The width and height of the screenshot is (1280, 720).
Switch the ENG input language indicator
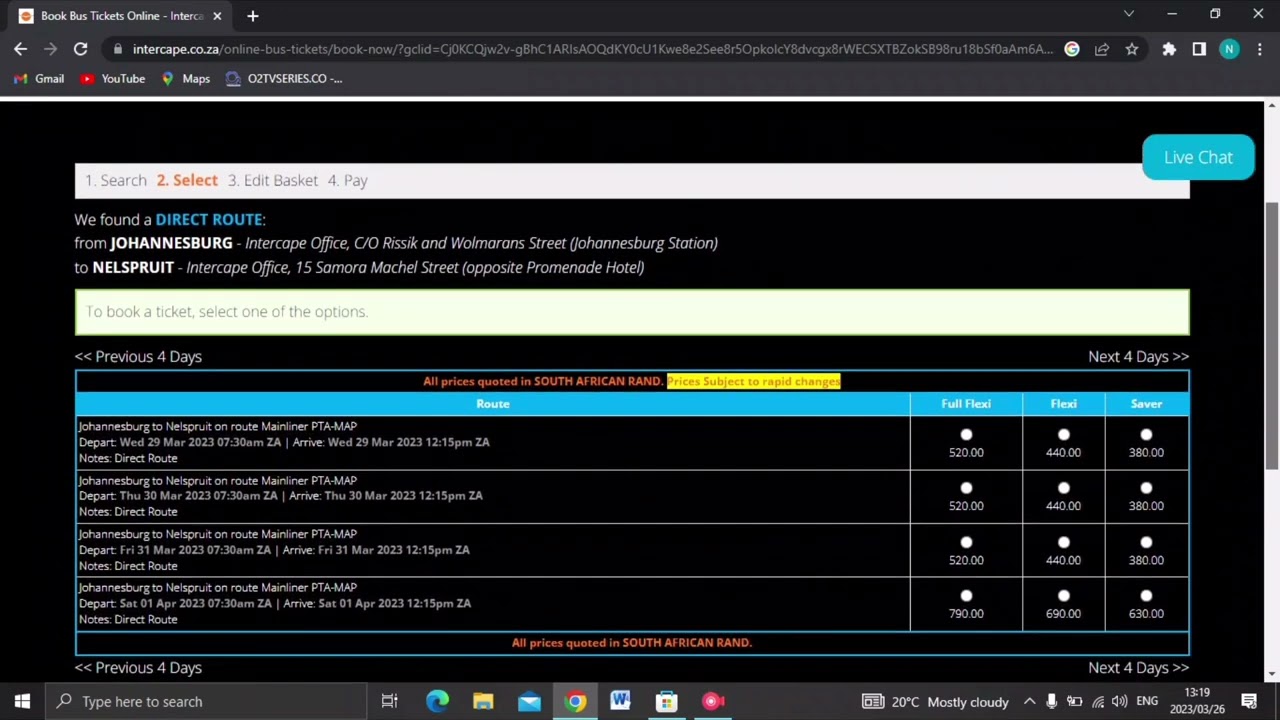tap(1147, 701)
